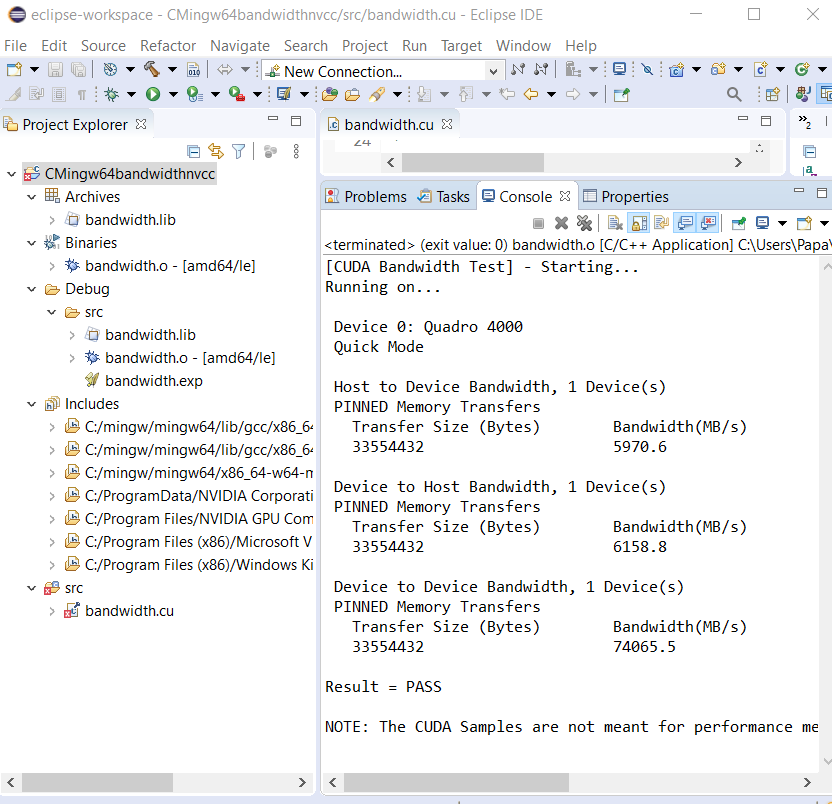Open the New Connection dropdown
832x804 pixels.
pyautogui.click(x=493, y=71)
